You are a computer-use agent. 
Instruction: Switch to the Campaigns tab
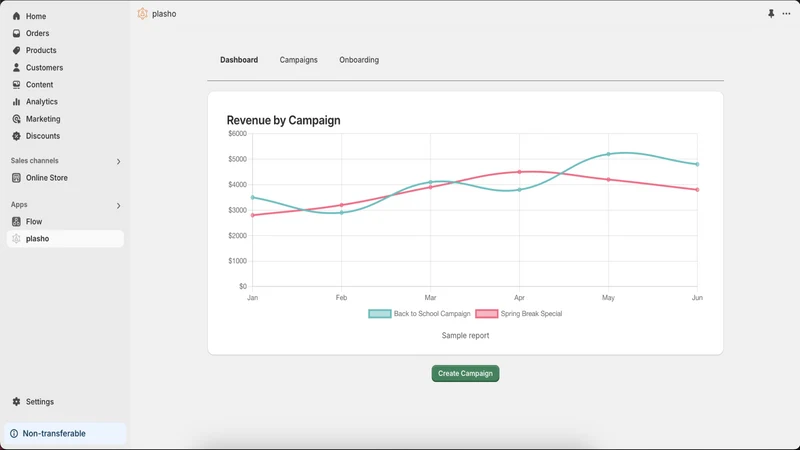click(298, 60)
